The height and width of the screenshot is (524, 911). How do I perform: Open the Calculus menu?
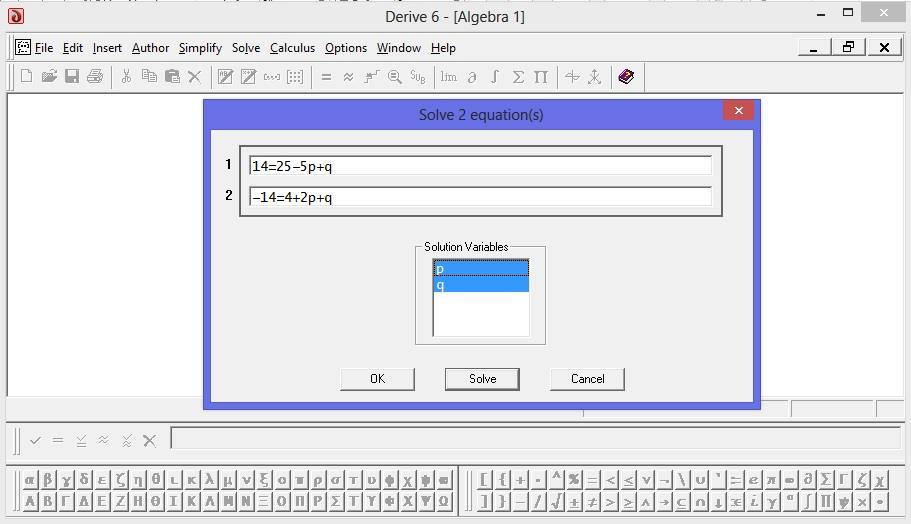[x=292, y=48]
